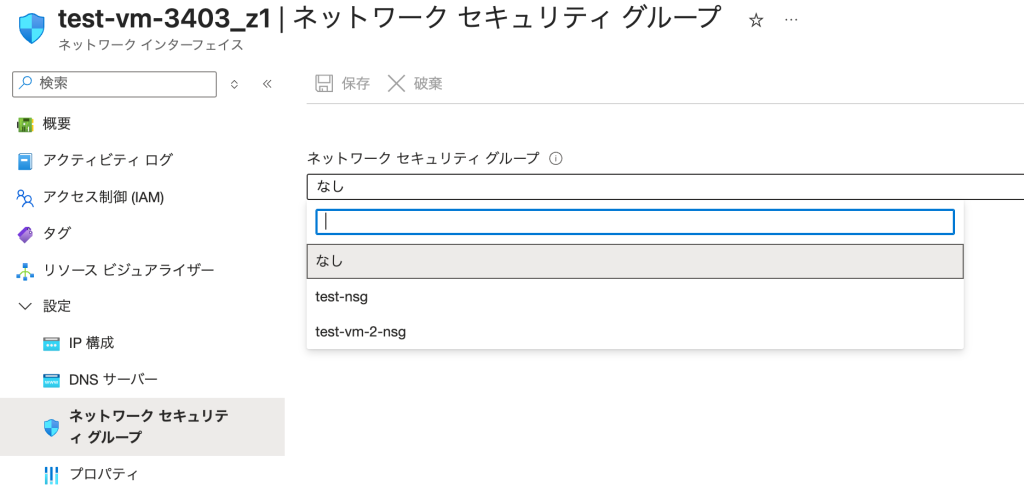Open アクティビティ ログ menu item
This screenshot has height=491, width=1024.
(x=107, y=160)
